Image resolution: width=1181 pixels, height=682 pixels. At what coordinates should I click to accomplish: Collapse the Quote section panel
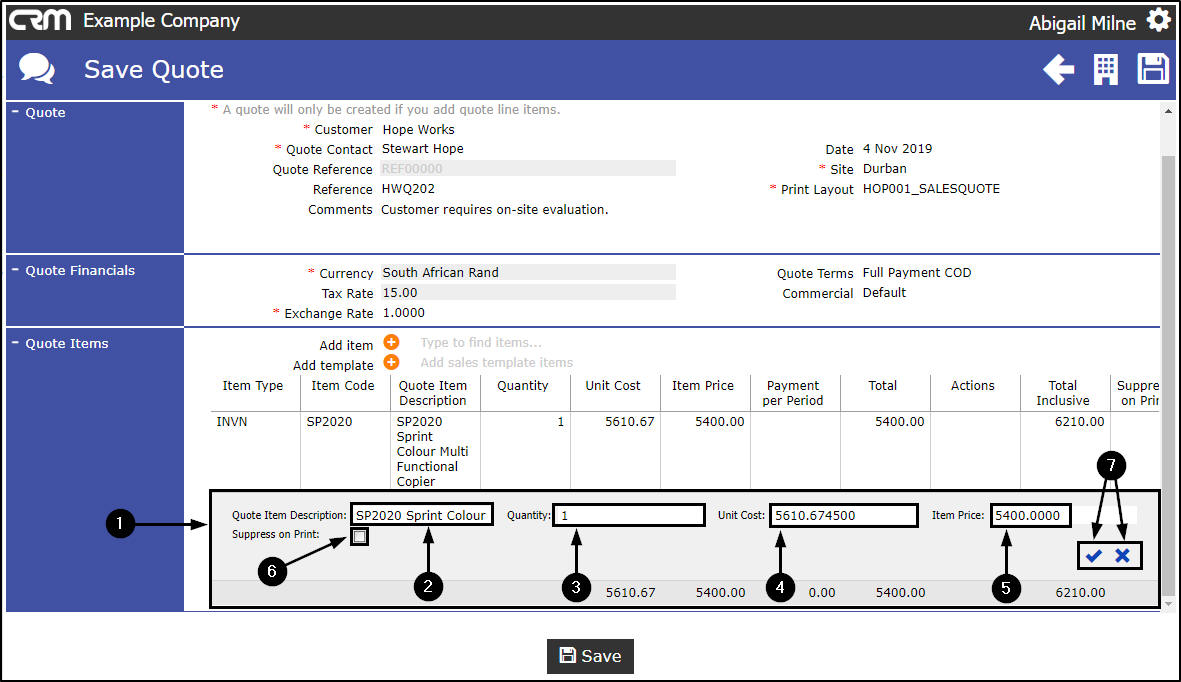click(38, 112)
